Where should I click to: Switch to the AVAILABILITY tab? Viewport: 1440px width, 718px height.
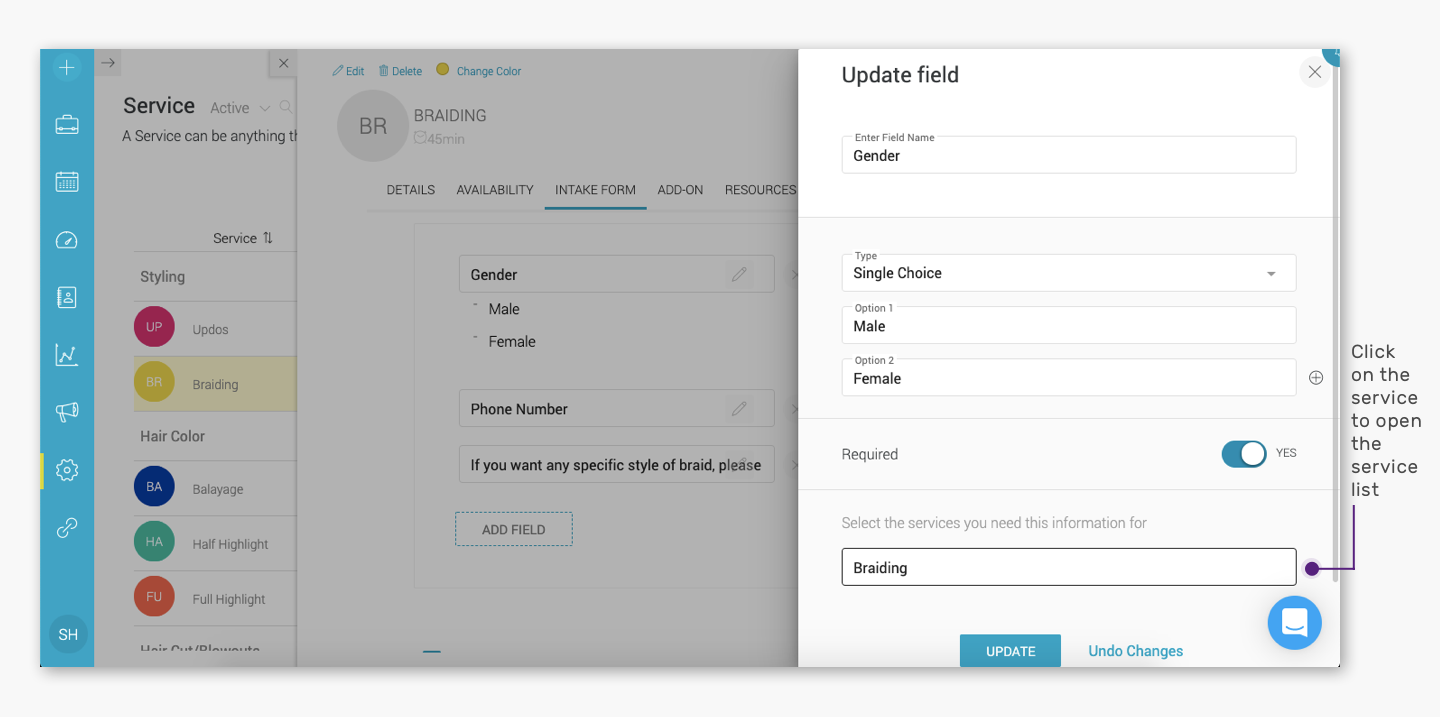(x=495, y=189)
